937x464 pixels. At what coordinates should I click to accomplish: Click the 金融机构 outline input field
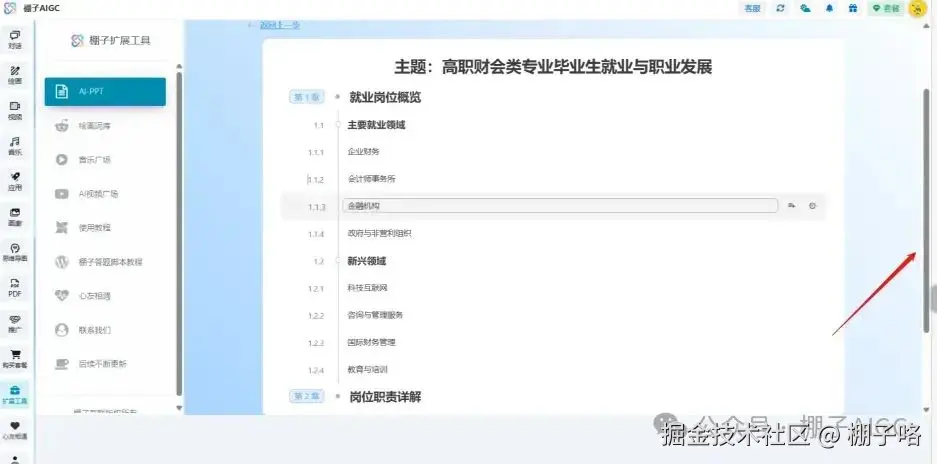pyautogui.click(x=560, y=206)
